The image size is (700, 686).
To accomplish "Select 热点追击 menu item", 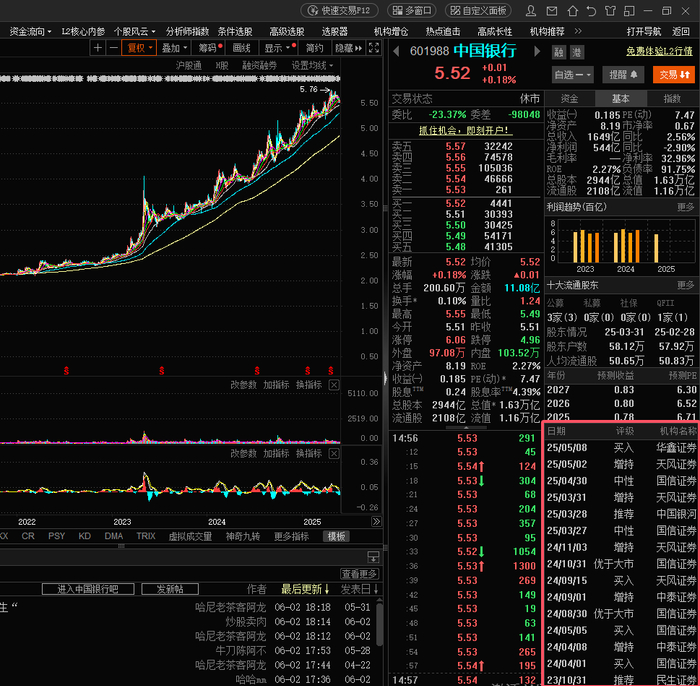I will [x=443, y=32].
